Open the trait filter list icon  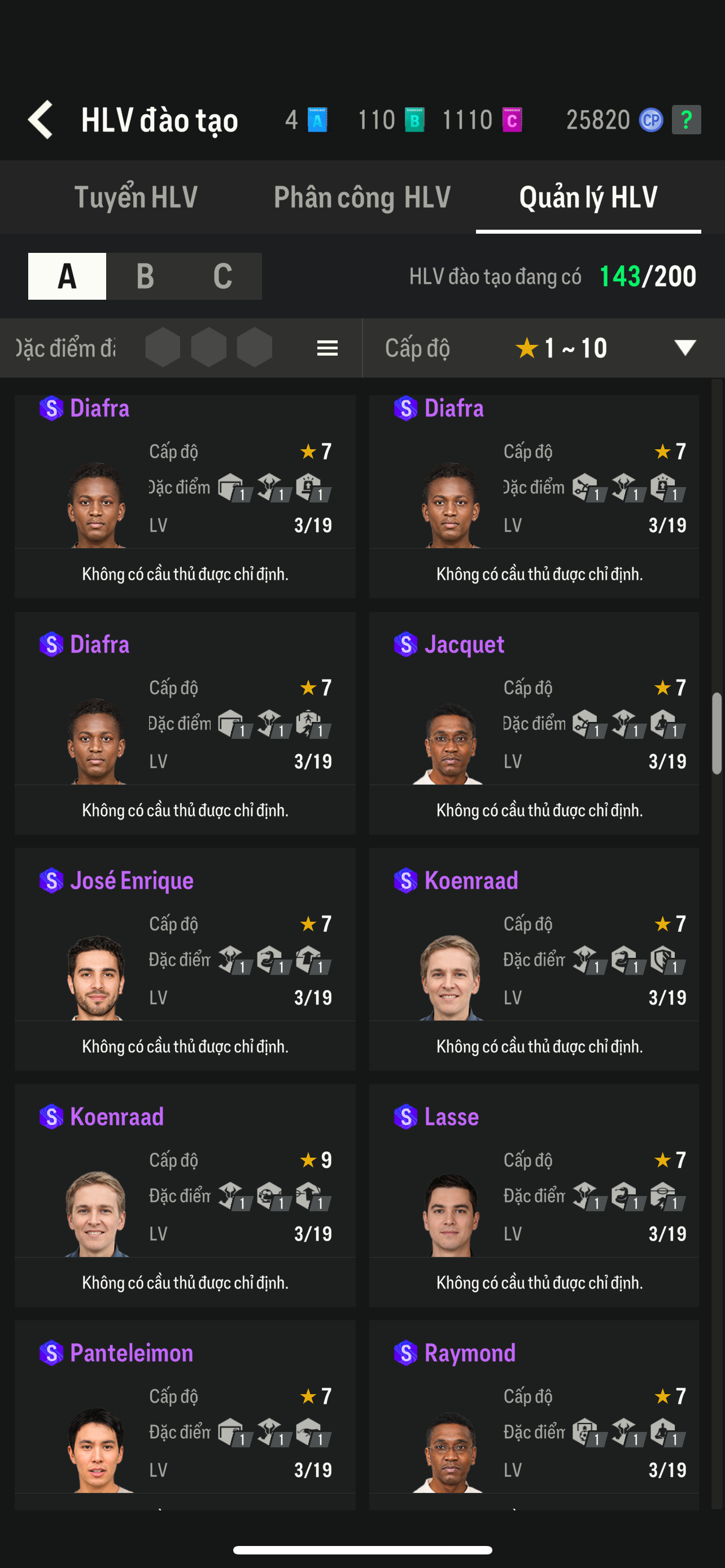click(327, 348)
